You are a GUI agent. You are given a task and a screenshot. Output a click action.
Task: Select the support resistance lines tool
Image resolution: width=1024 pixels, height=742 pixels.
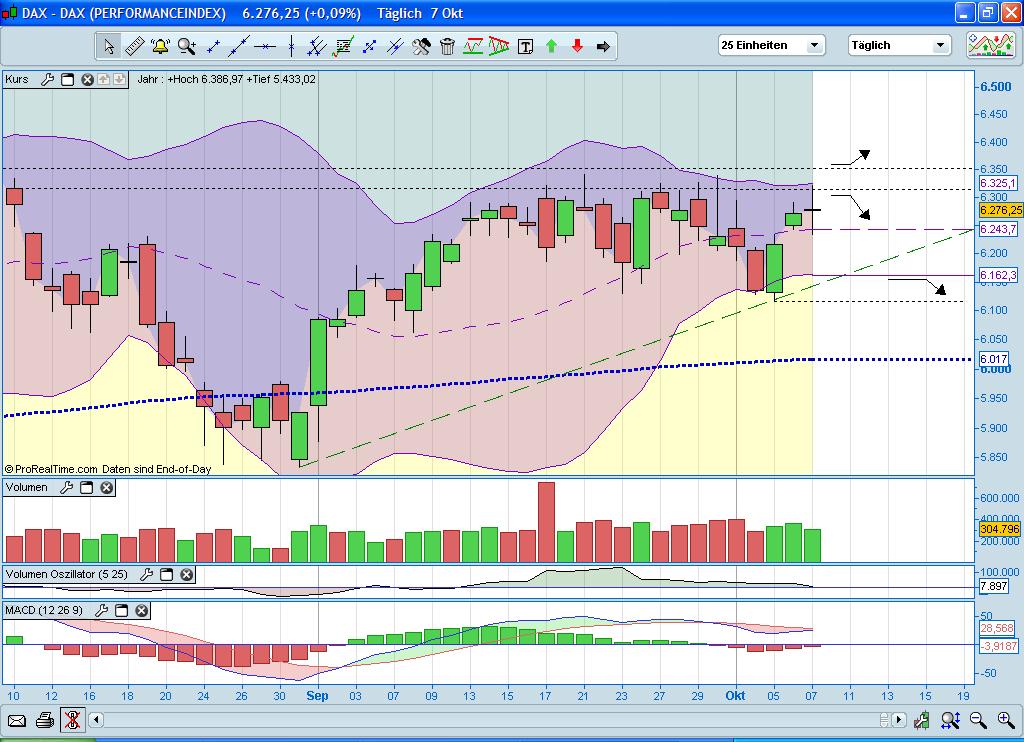pyautogui.click(x=473, y=46)
